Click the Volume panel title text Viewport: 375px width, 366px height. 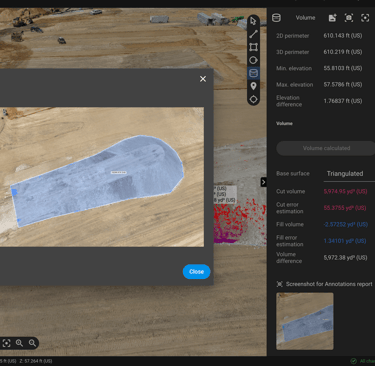pyautogui.click(x=305, y=18)
